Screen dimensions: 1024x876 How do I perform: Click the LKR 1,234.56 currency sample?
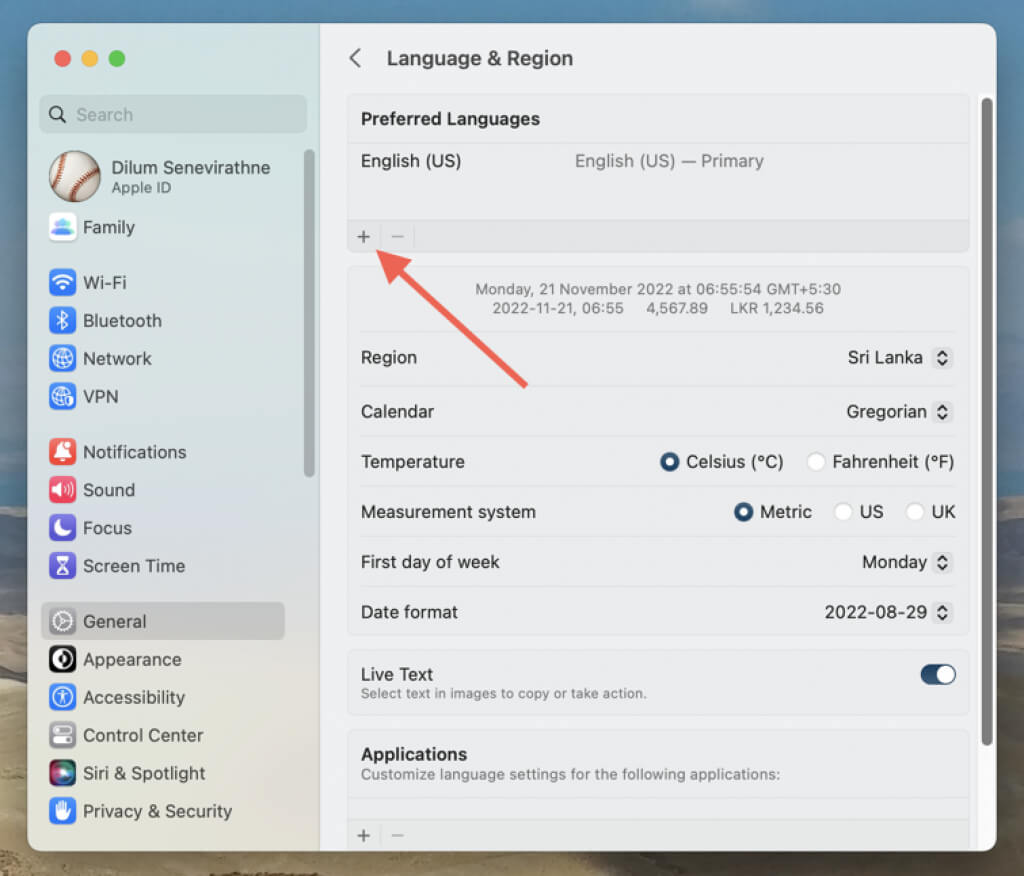(776, 308)
